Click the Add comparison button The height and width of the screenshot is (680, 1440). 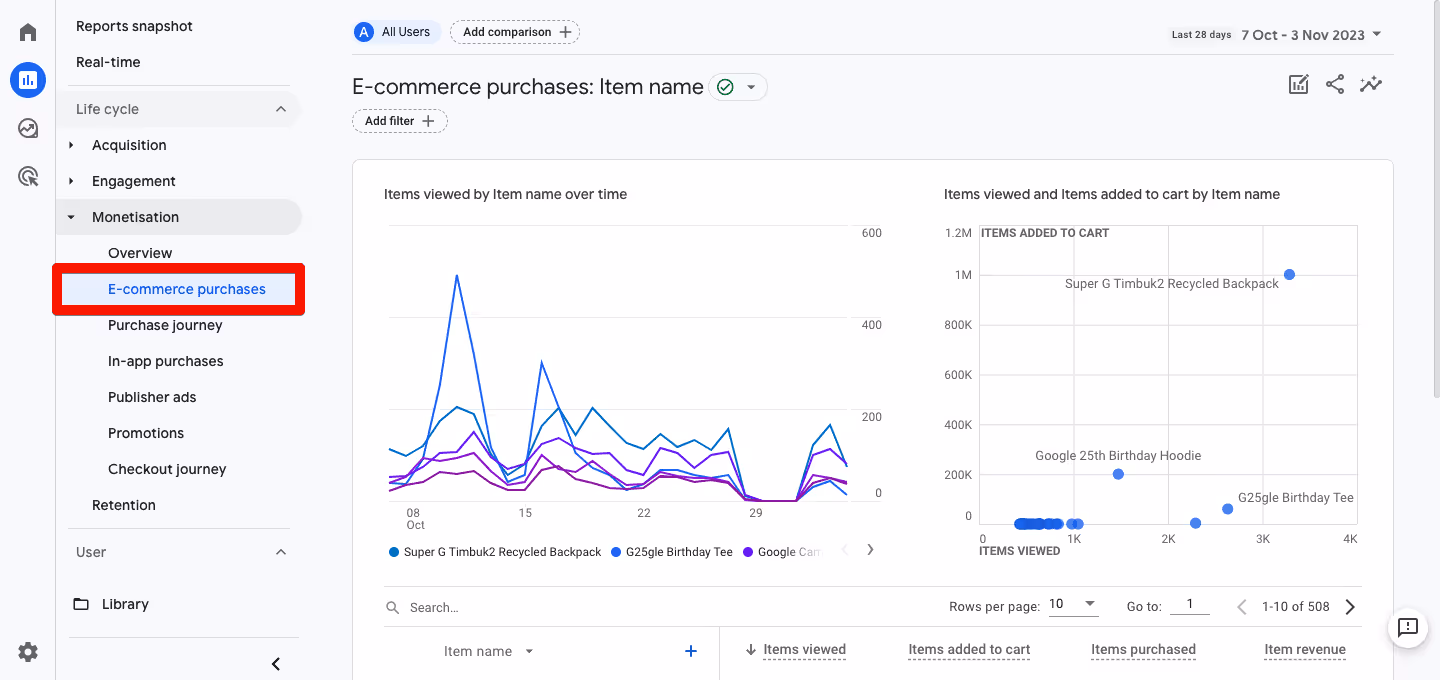(x=515, y=32)
